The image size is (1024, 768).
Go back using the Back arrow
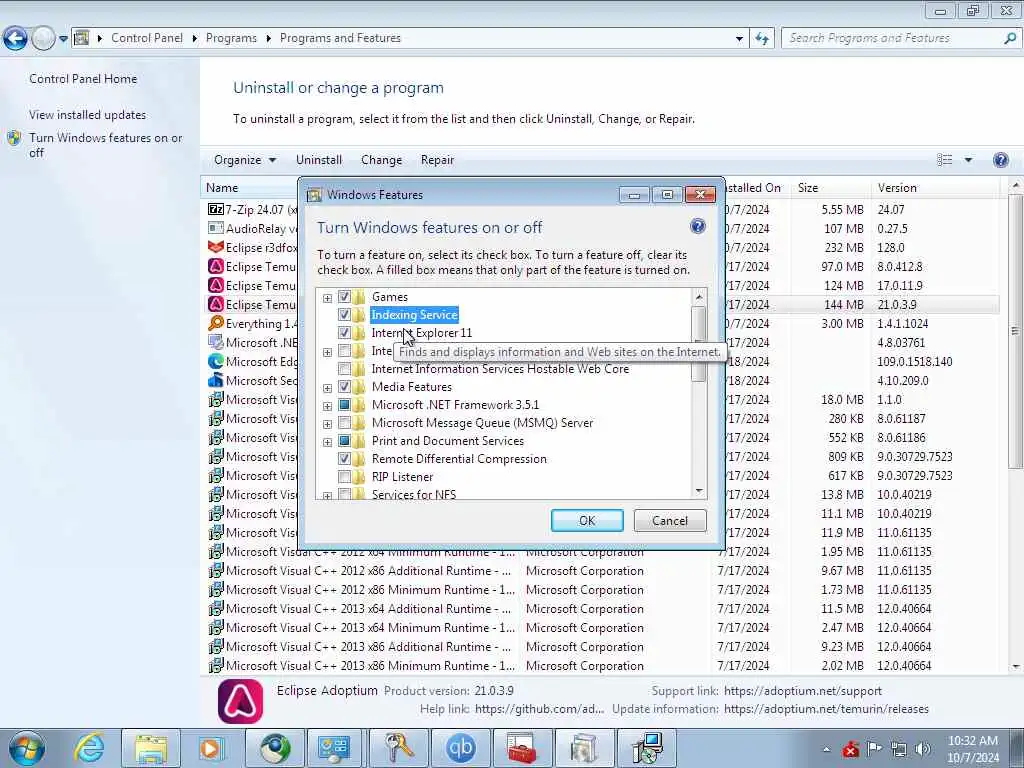15,39
